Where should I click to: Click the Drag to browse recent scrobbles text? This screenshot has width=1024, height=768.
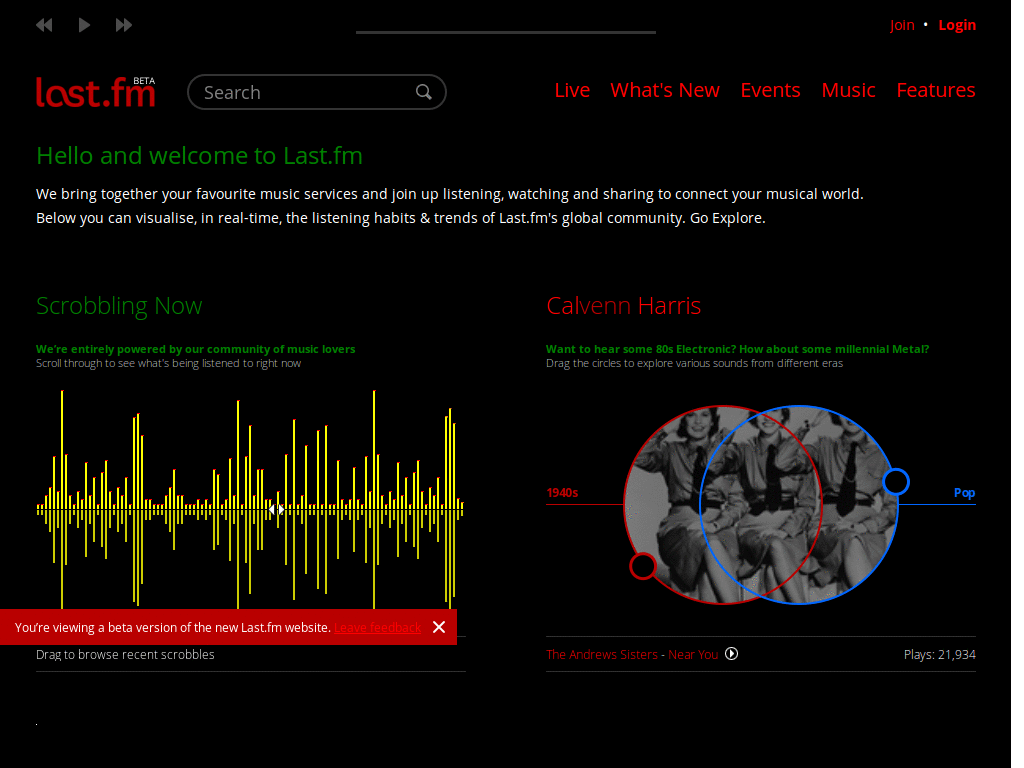pyautogui.click(x=125, y=654)
